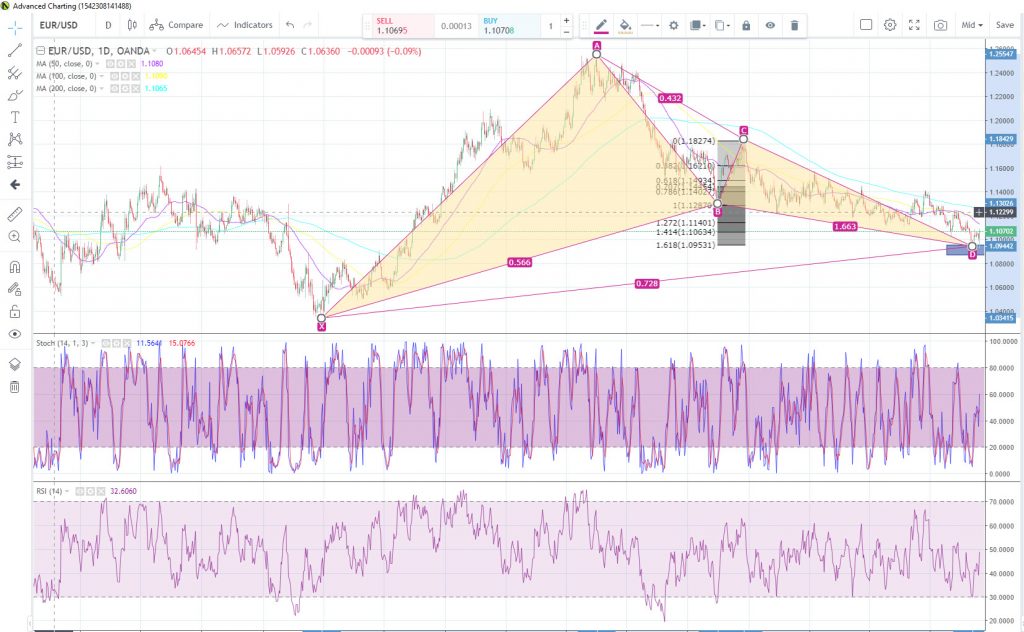
Task: Open chart properties gear in top right
Action: pyautogui.click(x=890, y=25)
